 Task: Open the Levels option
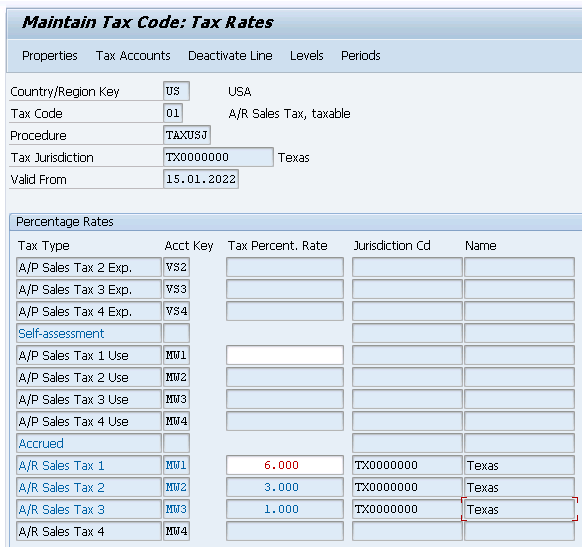tap(307, 56)
